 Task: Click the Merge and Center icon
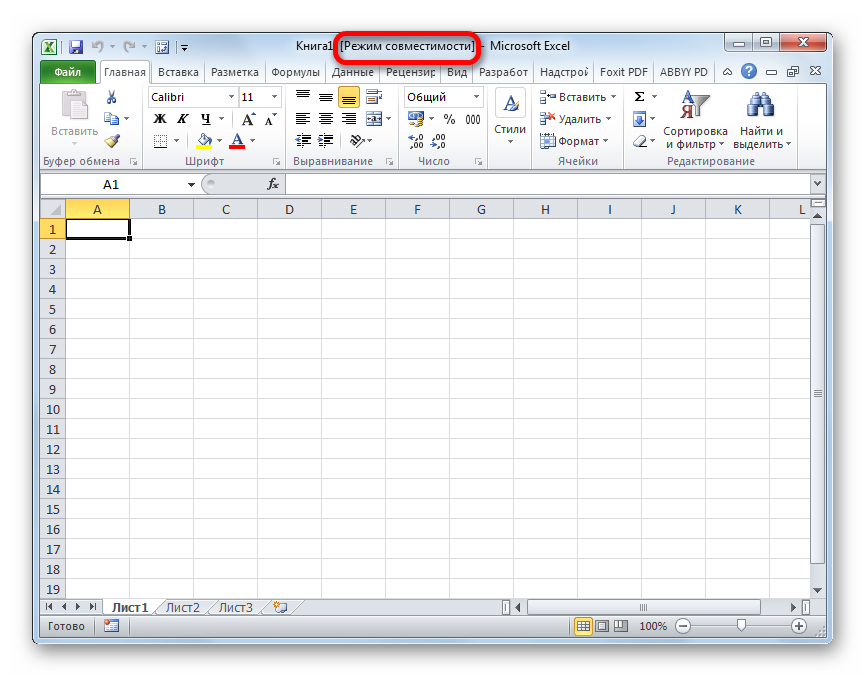[x=373, y=119]
